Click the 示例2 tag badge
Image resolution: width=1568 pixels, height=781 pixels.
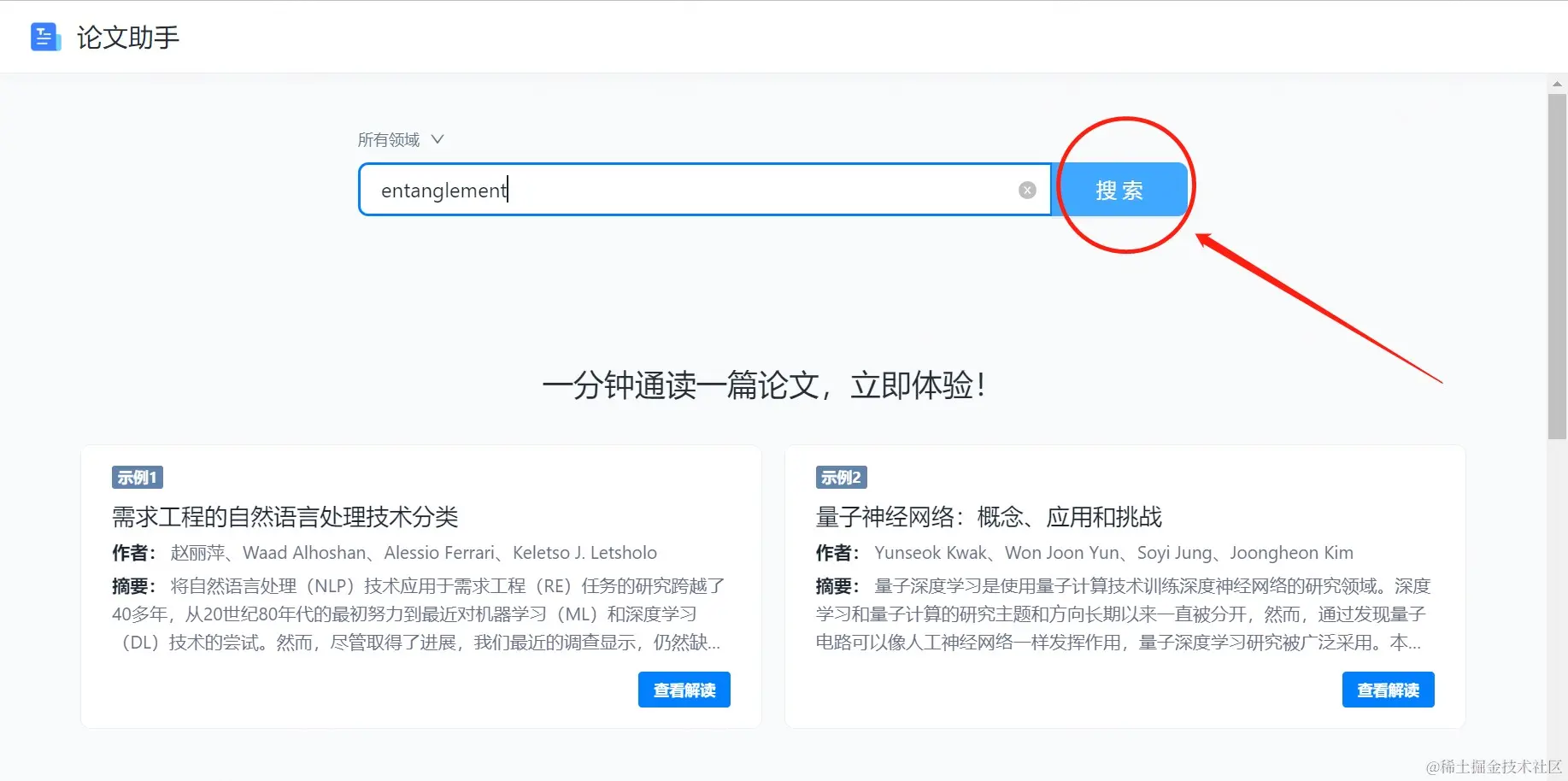842,478
